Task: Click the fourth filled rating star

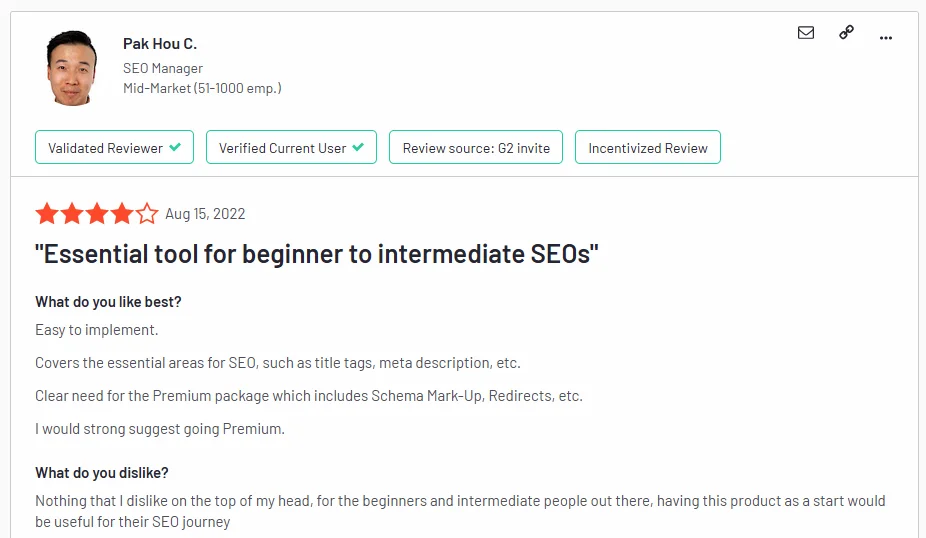Action: pyautogui.click(x=121, y=214)
